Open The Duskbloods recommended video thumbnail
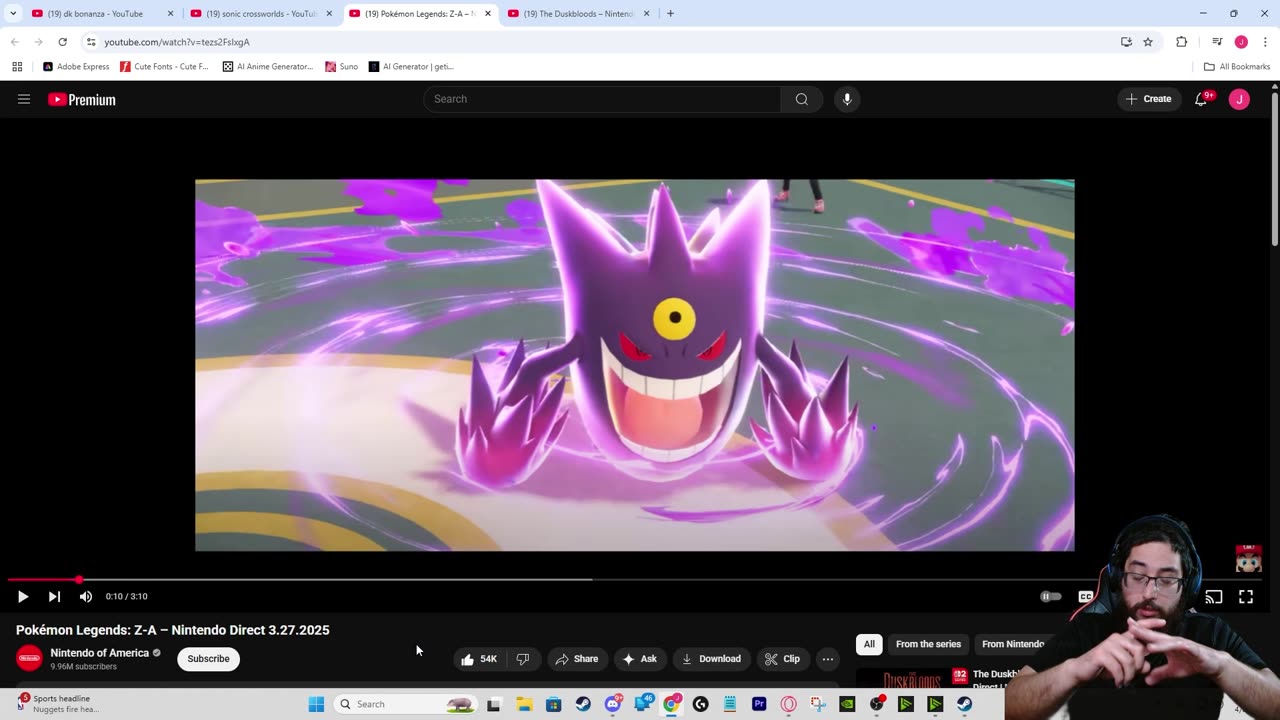This screenshot has width=1280, height=720. point(912,680)
